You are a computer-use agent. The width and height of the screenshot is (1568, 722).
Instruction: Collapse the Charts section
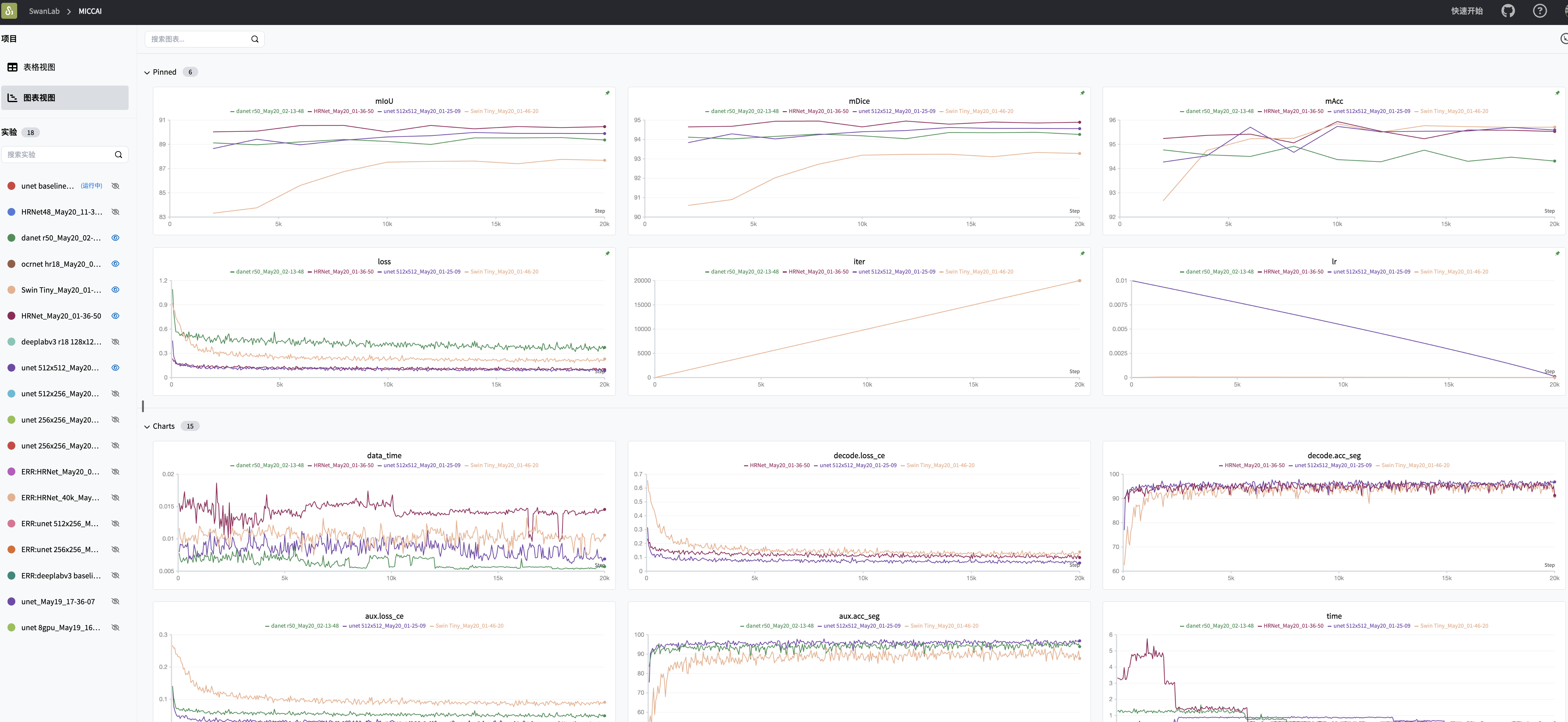tap(147, 427)
